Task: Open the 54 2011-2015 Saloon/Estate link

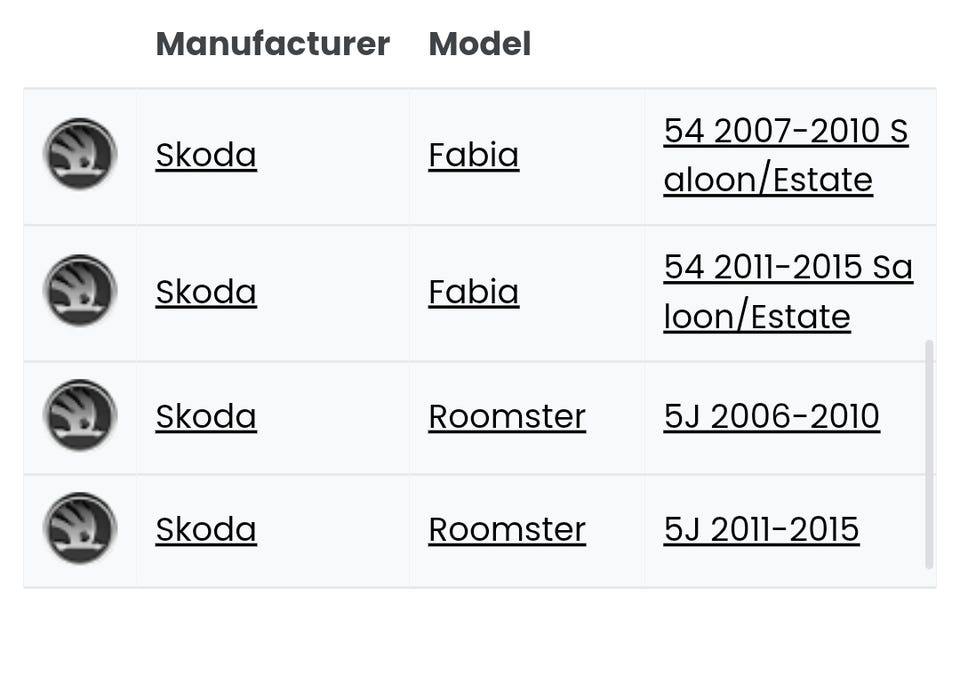Action: click(x=787, y=292)
